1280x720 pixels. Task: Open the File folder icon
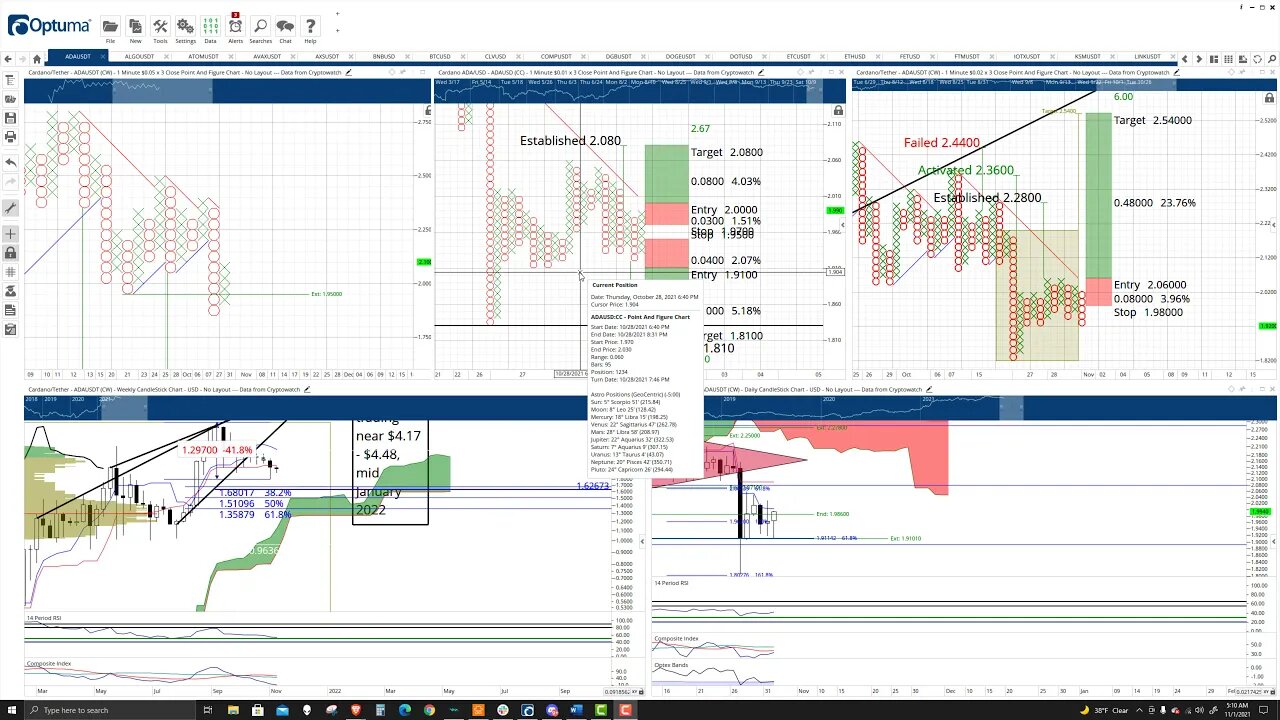coord(110,26)
